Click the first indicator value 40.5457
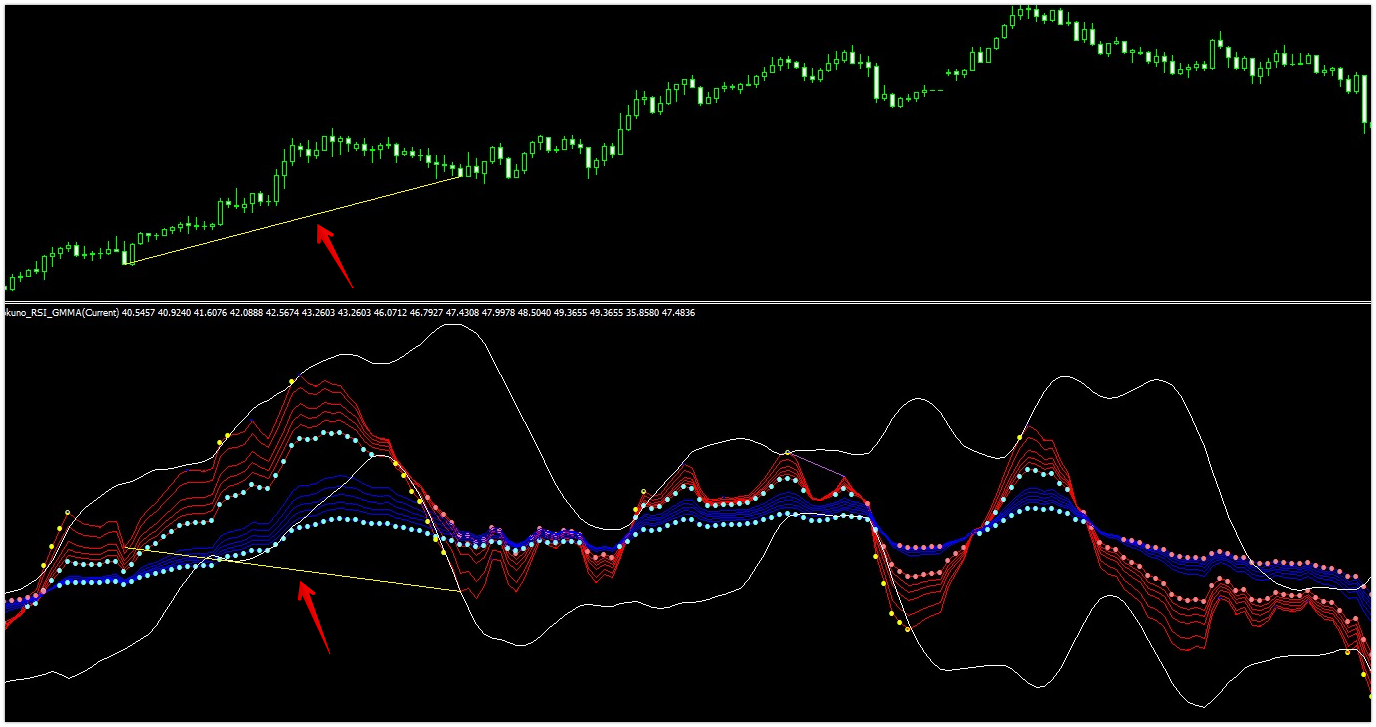 pos(140,313)
